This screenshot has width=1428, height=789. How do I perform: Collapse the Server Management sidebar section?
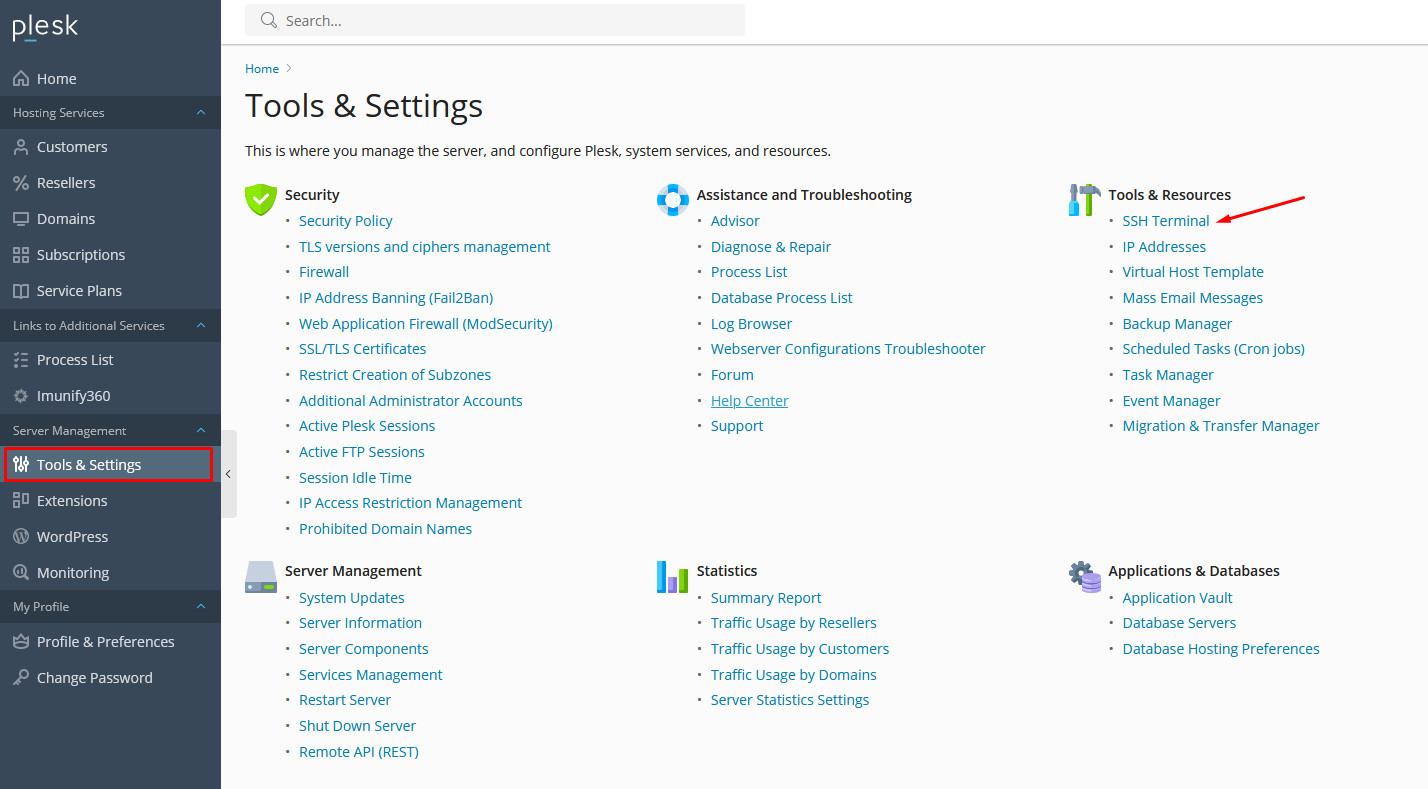coord(201,430)
